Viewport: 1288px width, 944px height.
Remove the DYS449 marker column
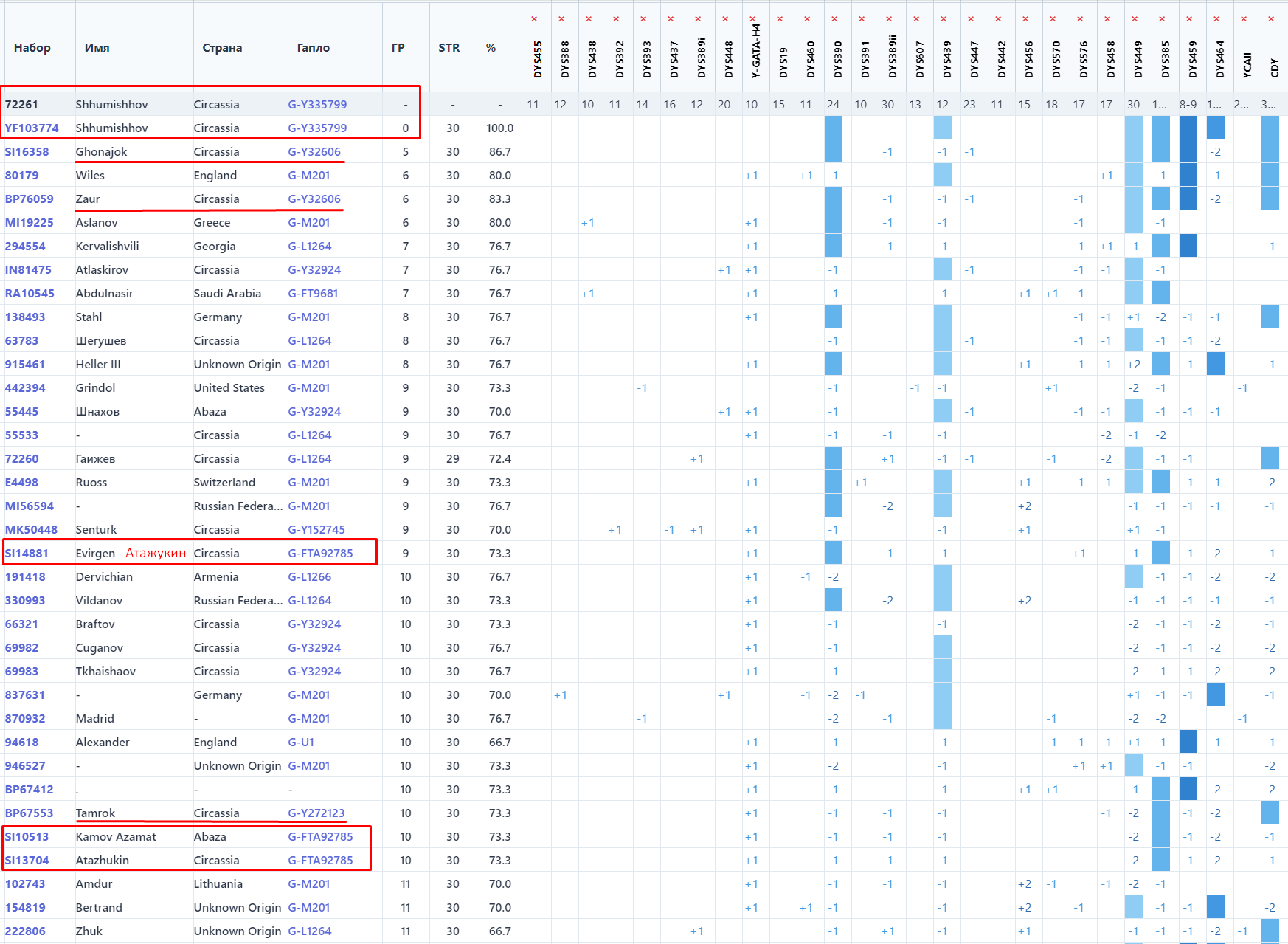pos(1135,19)
